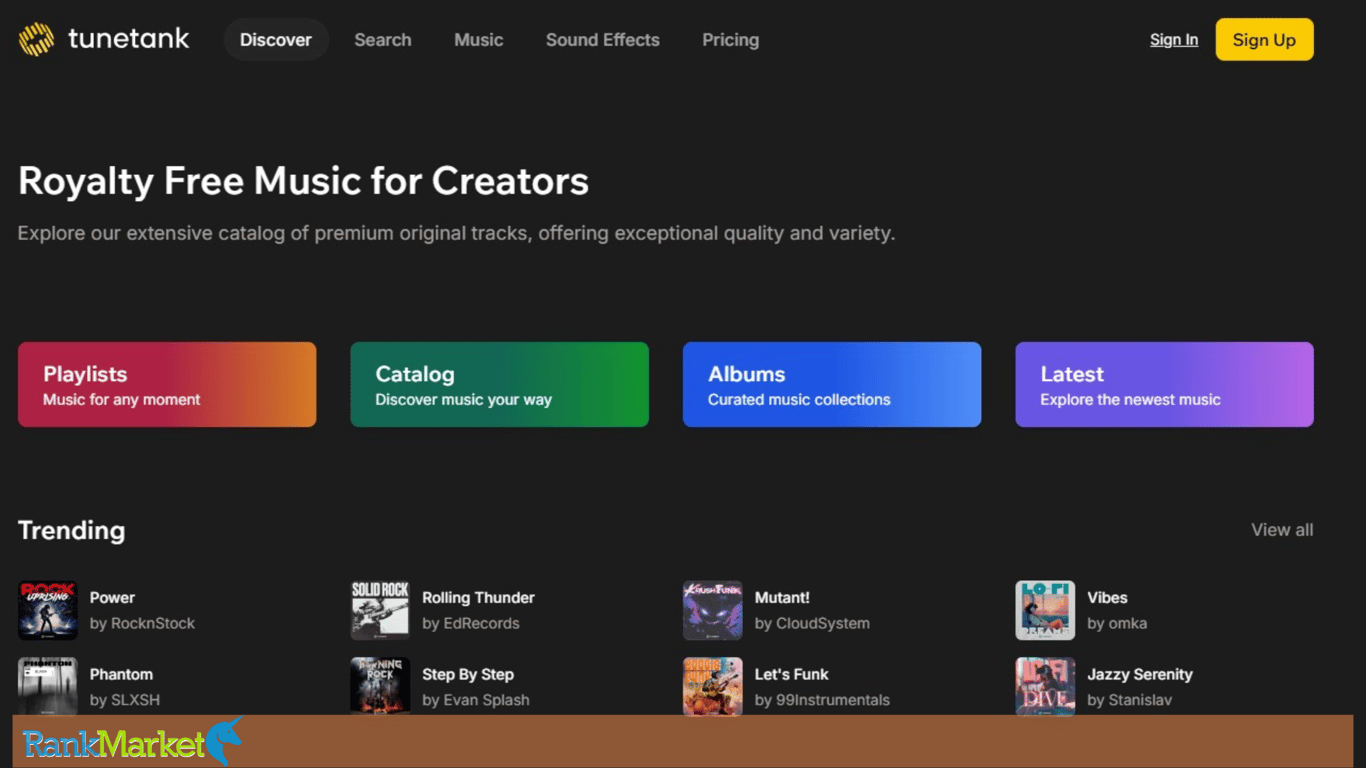Click the Mutant! track cover thumbnail
This screenshot has height=768, width=1366.
tap(713, 610)
